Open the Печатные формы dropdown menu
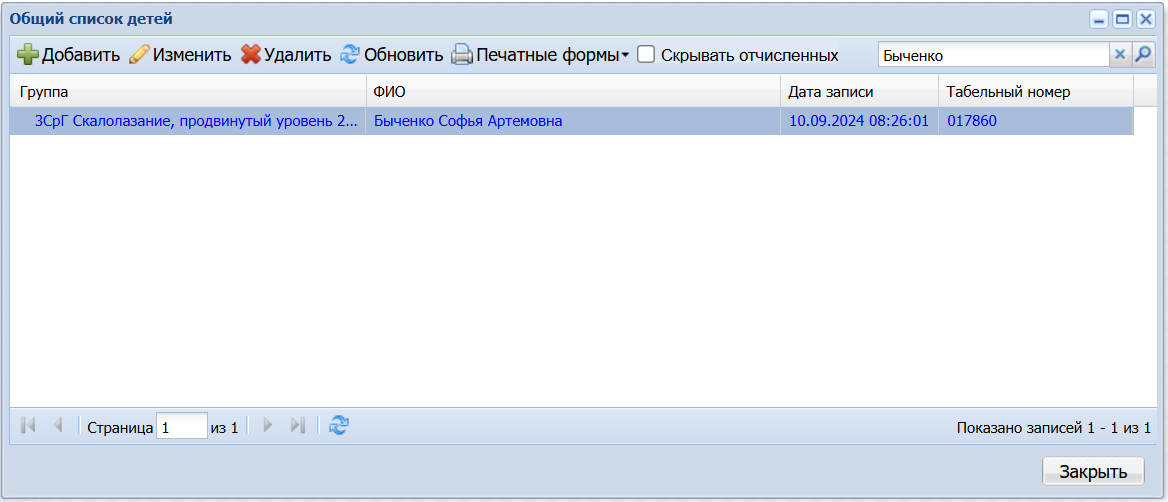Image resolution: width=1168 pixels, height=502 pixels. pyautogui.click(x=541, y=55)
